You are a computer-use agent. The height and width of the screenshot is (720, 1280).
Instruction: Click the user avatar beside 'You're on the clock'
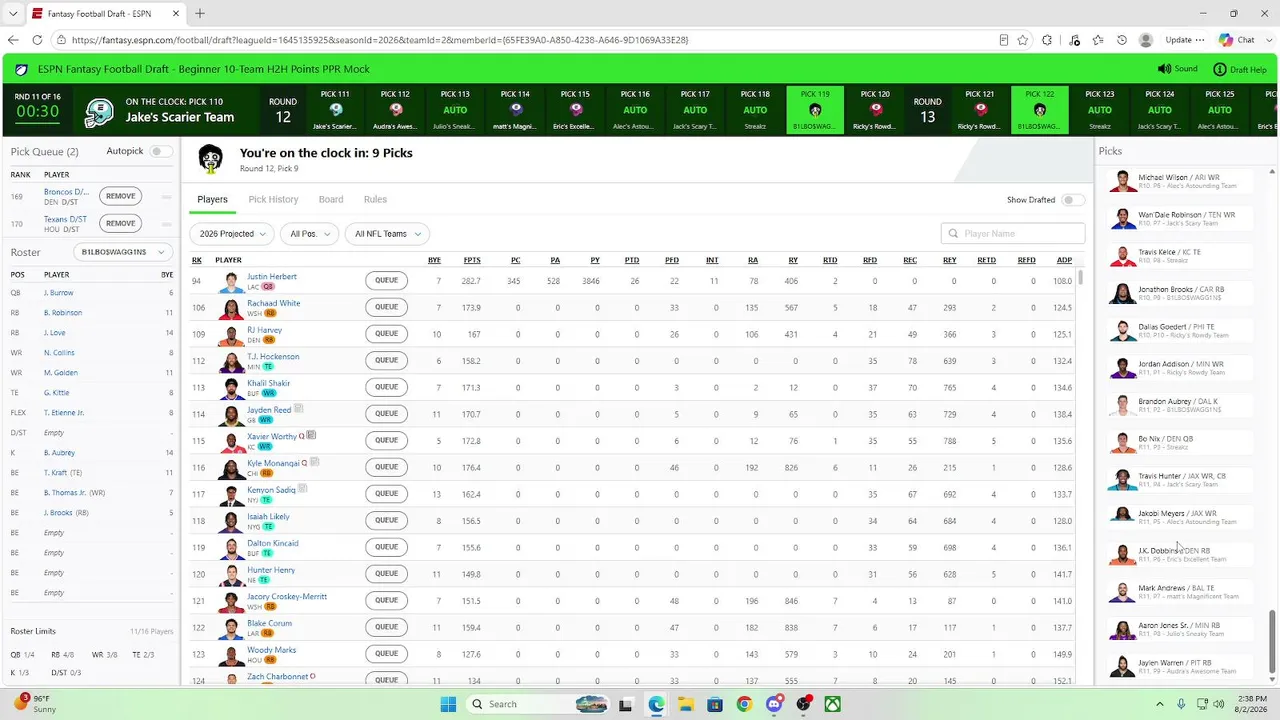click(210, 159)
